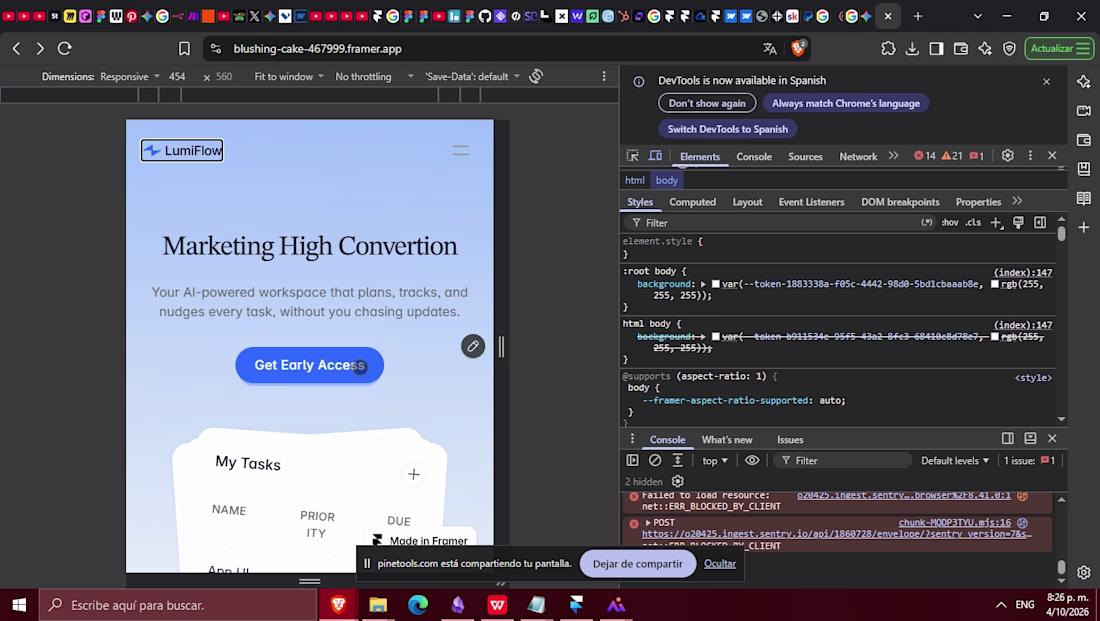The height and width of the screenshot is (621, 1100).
Task: Switch to the Sources tab
Action: pos(805,156)
